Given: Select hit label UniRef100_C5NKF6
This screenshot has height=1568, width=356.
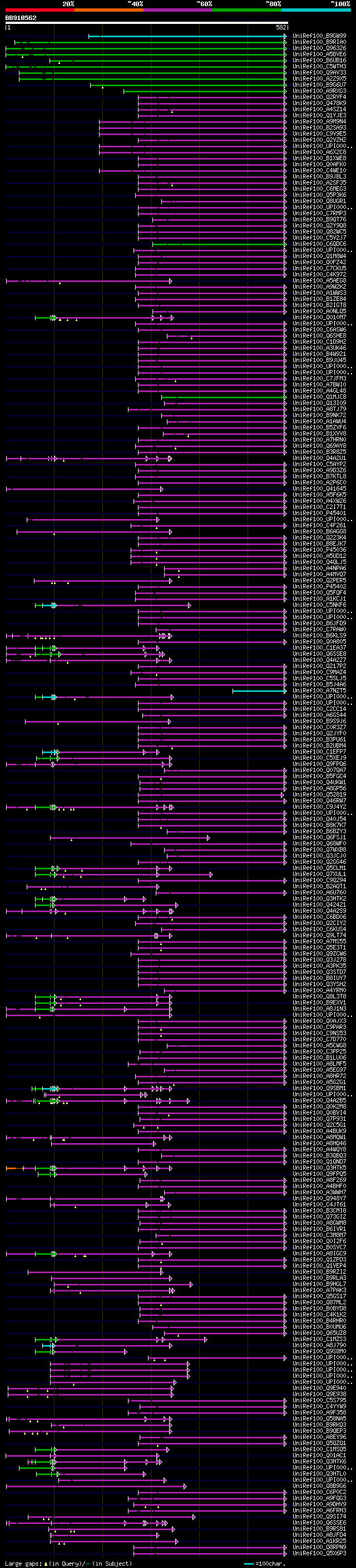Looking at the screenshot, I should 319,605.
